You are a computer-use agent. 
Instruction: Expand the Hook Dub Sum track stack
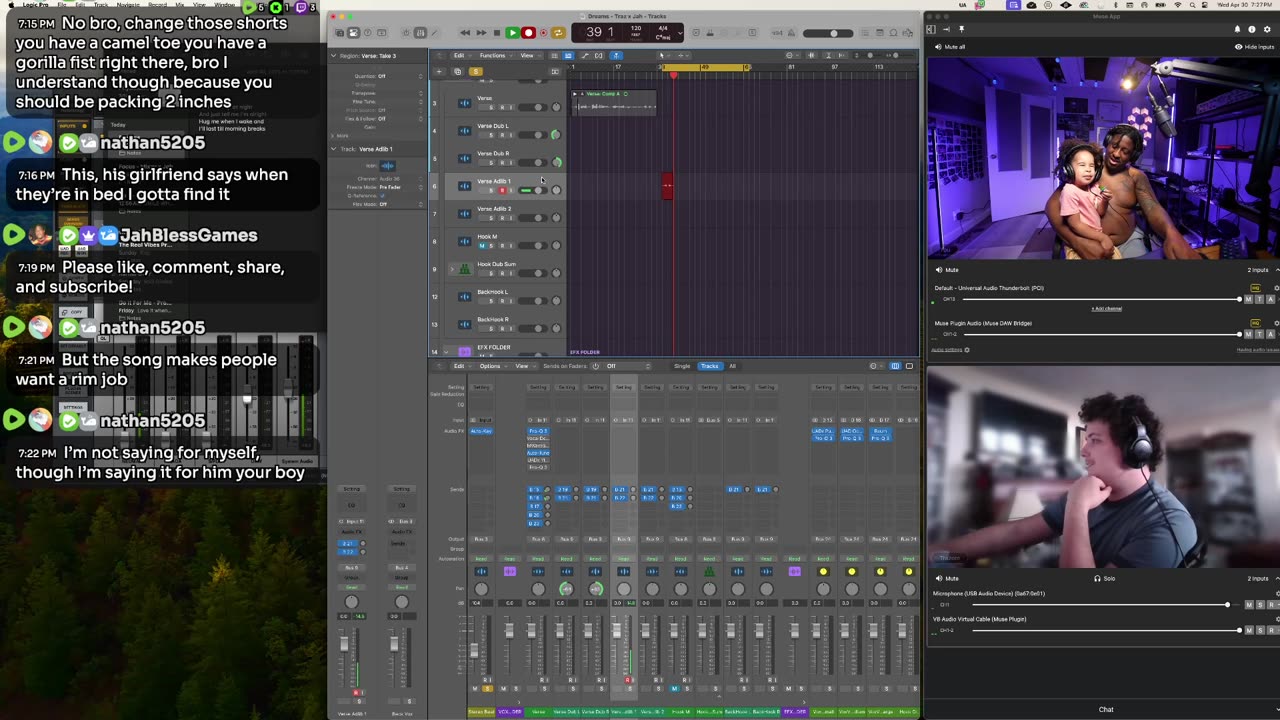coord(451,269)
